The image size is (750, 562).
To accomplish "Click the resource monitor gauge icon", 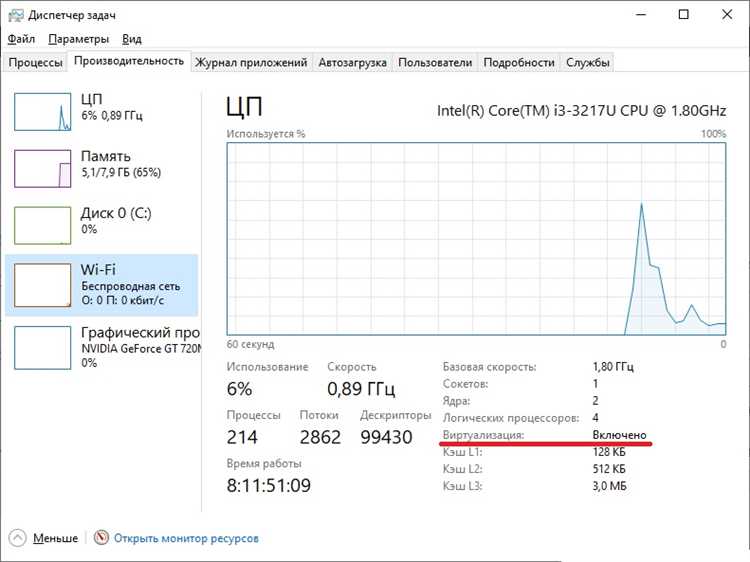I will [x=101, y=538].
